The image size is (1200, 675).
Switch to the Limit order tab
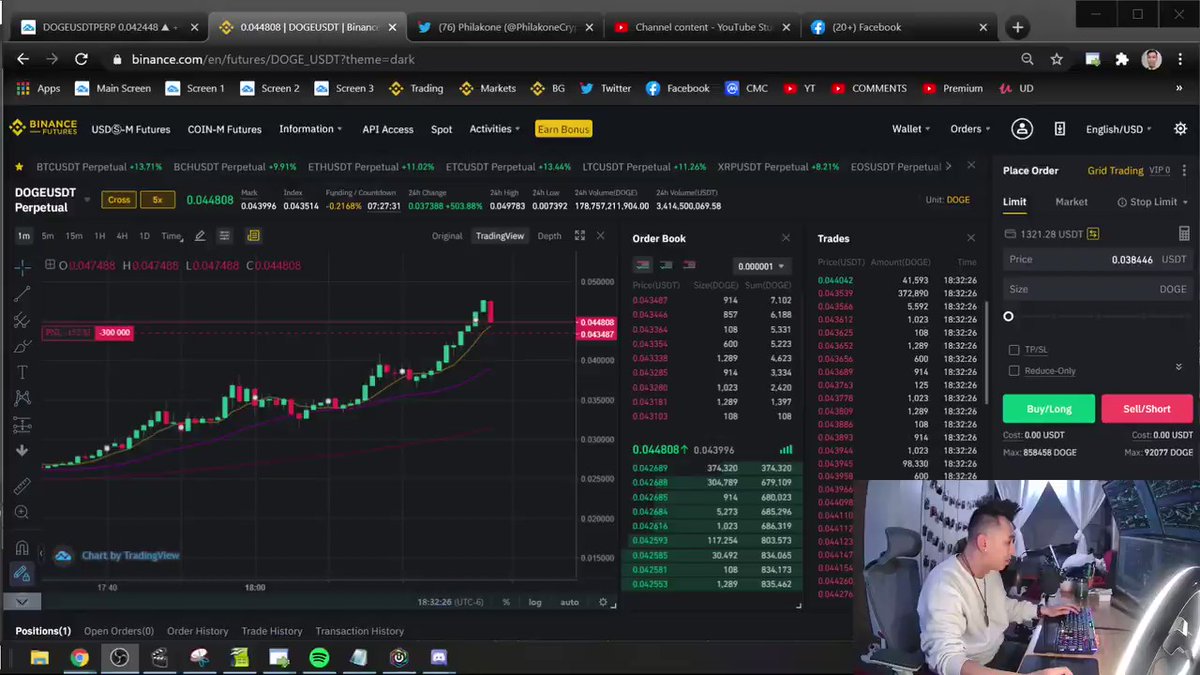point(1014,202)
